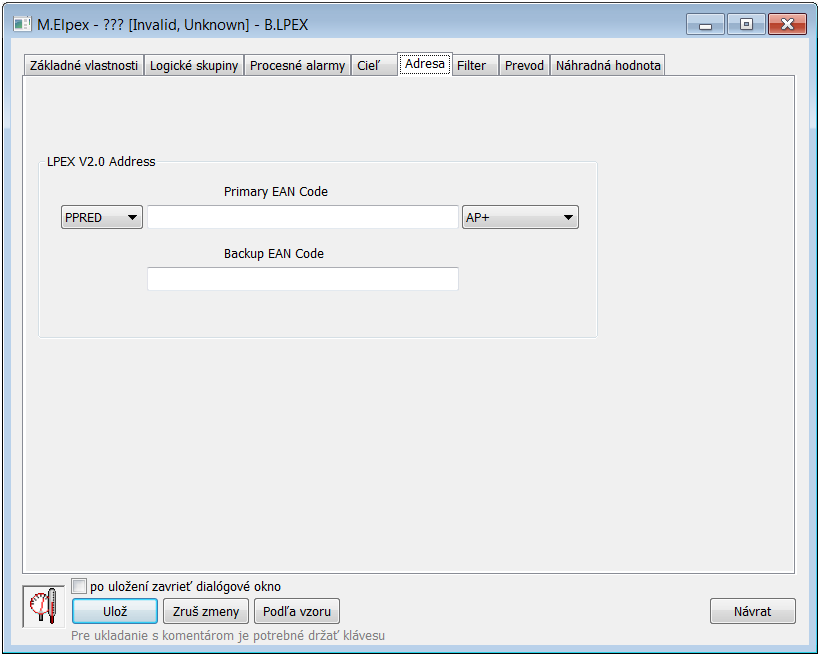Maximize the M.Elpex dialog window
Image resolution: width=820 pixels, height=656 pixels.
pos(746,24)
